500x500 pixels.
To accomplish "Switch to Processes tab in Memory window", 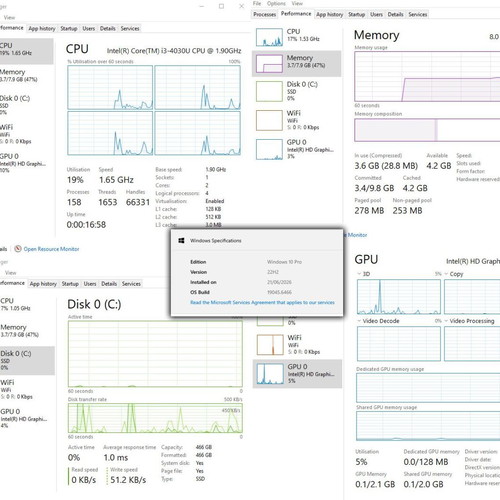I will click(264, 14).
